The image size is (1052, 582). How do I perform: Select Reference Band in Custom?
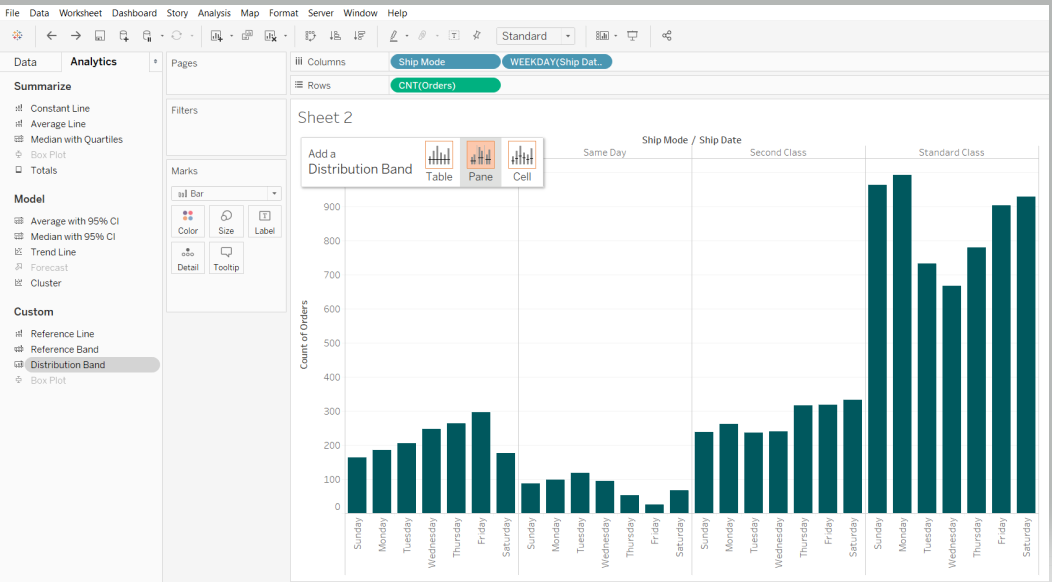[64, 349]
